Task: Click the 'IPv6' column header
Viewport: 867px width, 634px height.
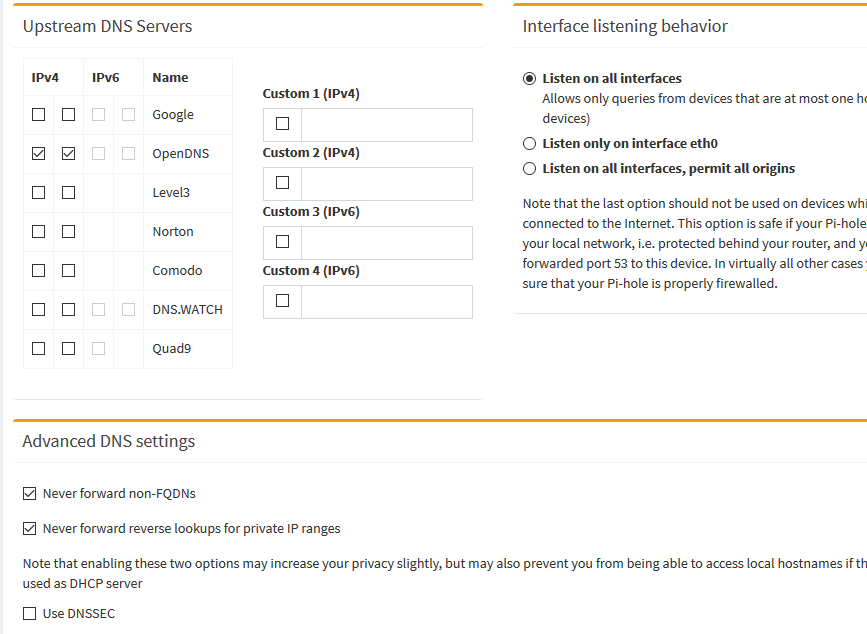Action: coord(106,77)
